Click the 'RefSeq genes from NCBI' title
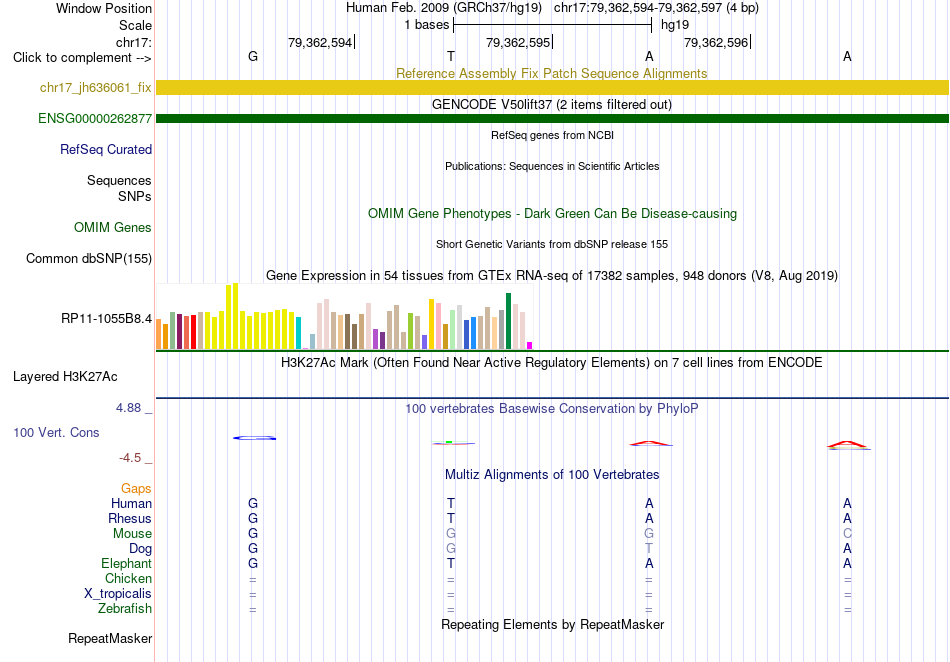Image resolution: width=950 pixels, height=662 pixels. [x=553, y=135]
